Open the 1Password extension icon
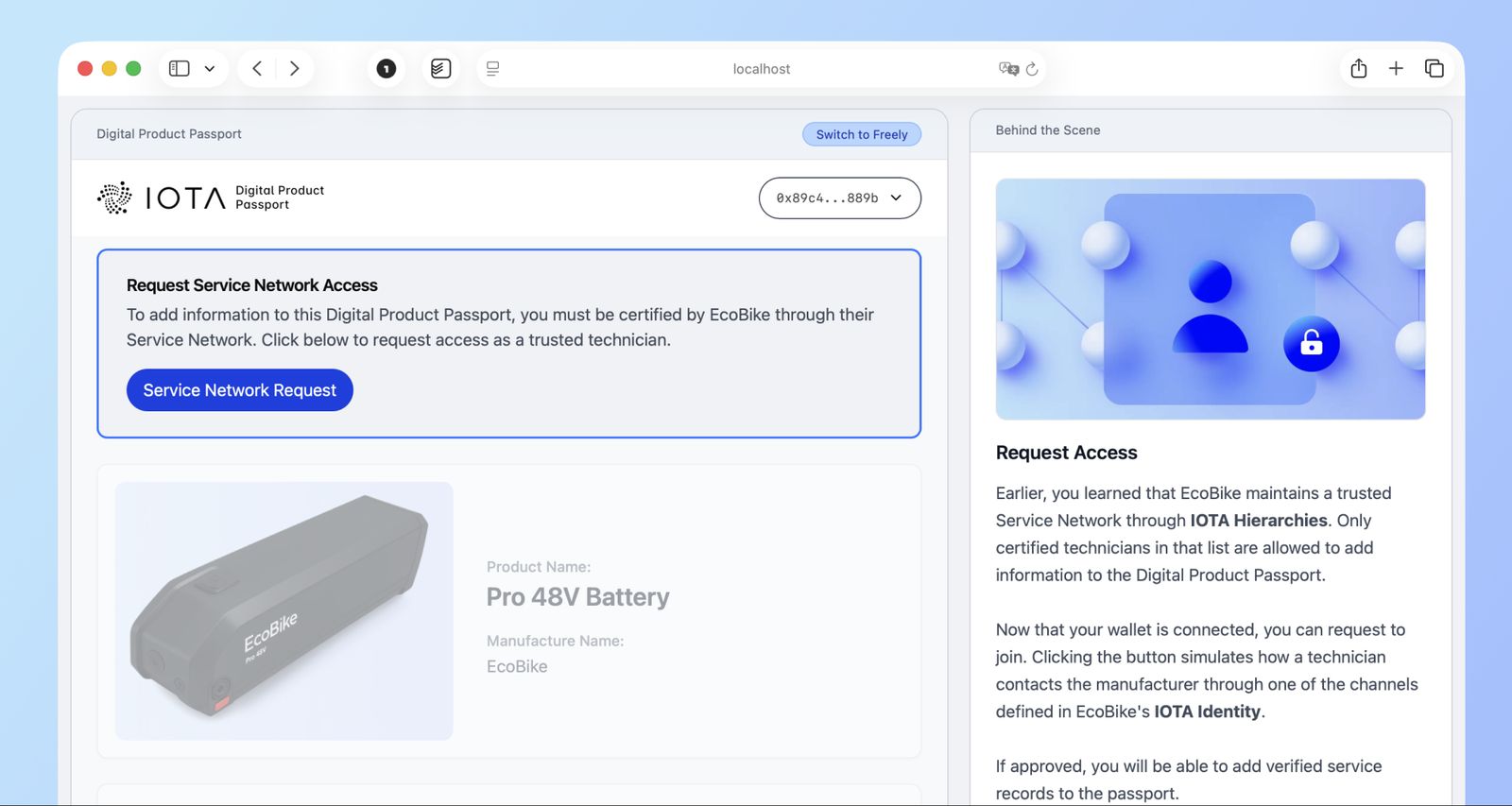This screenshot has height=806, width=1512. [387, 68]
